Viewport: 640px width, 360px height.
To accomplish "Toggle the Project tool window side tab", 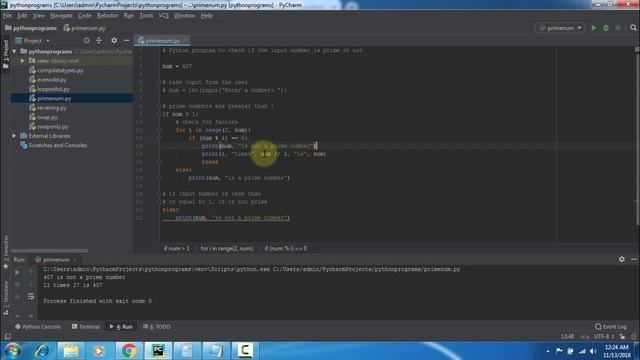I will point(5,55).
